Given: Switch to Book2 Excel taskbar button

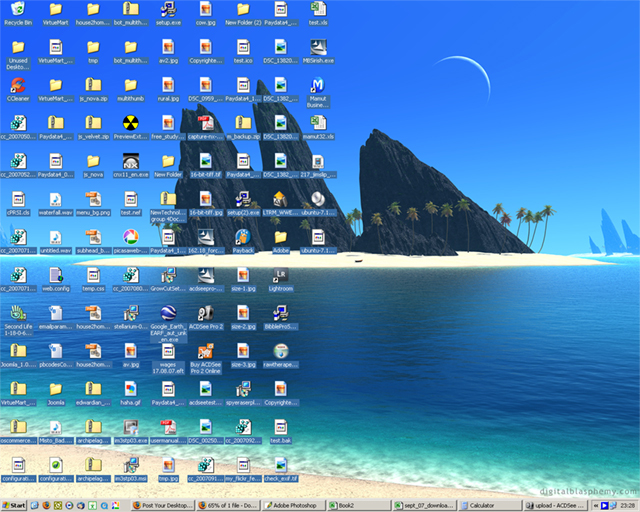Looking at the screenshot, I should coord(359,505).
